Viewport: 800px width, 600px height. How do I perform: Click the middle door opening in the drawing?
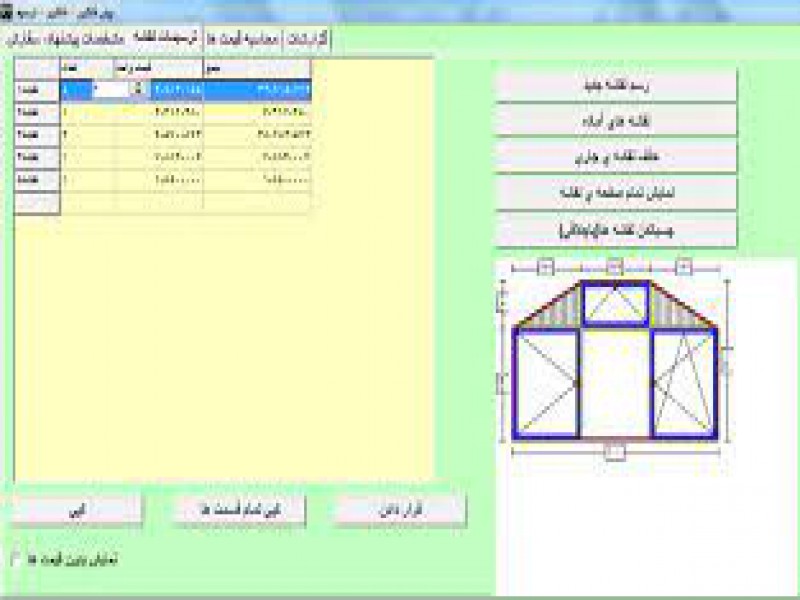coord(615,384)
